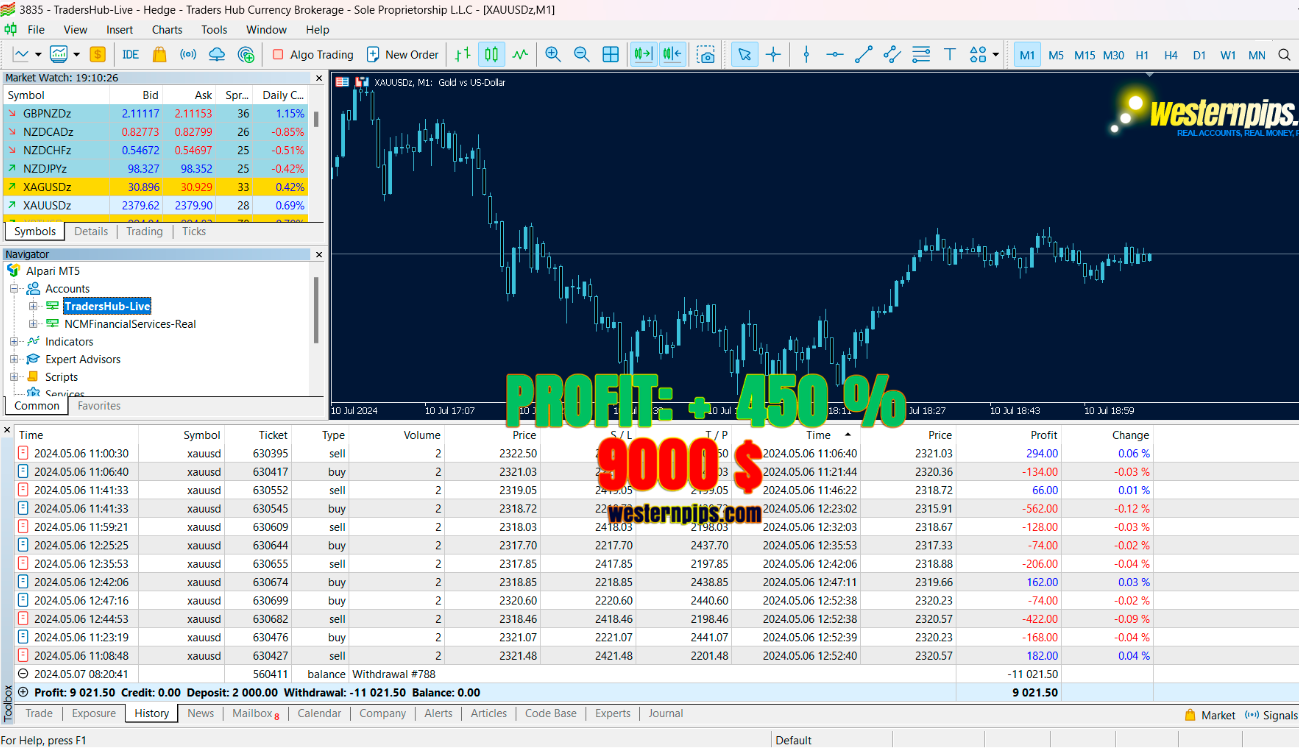Click the dollar-sign Trade icon
The height and width of the screenshot is (749, 1299).
click(x=97, y=54)
